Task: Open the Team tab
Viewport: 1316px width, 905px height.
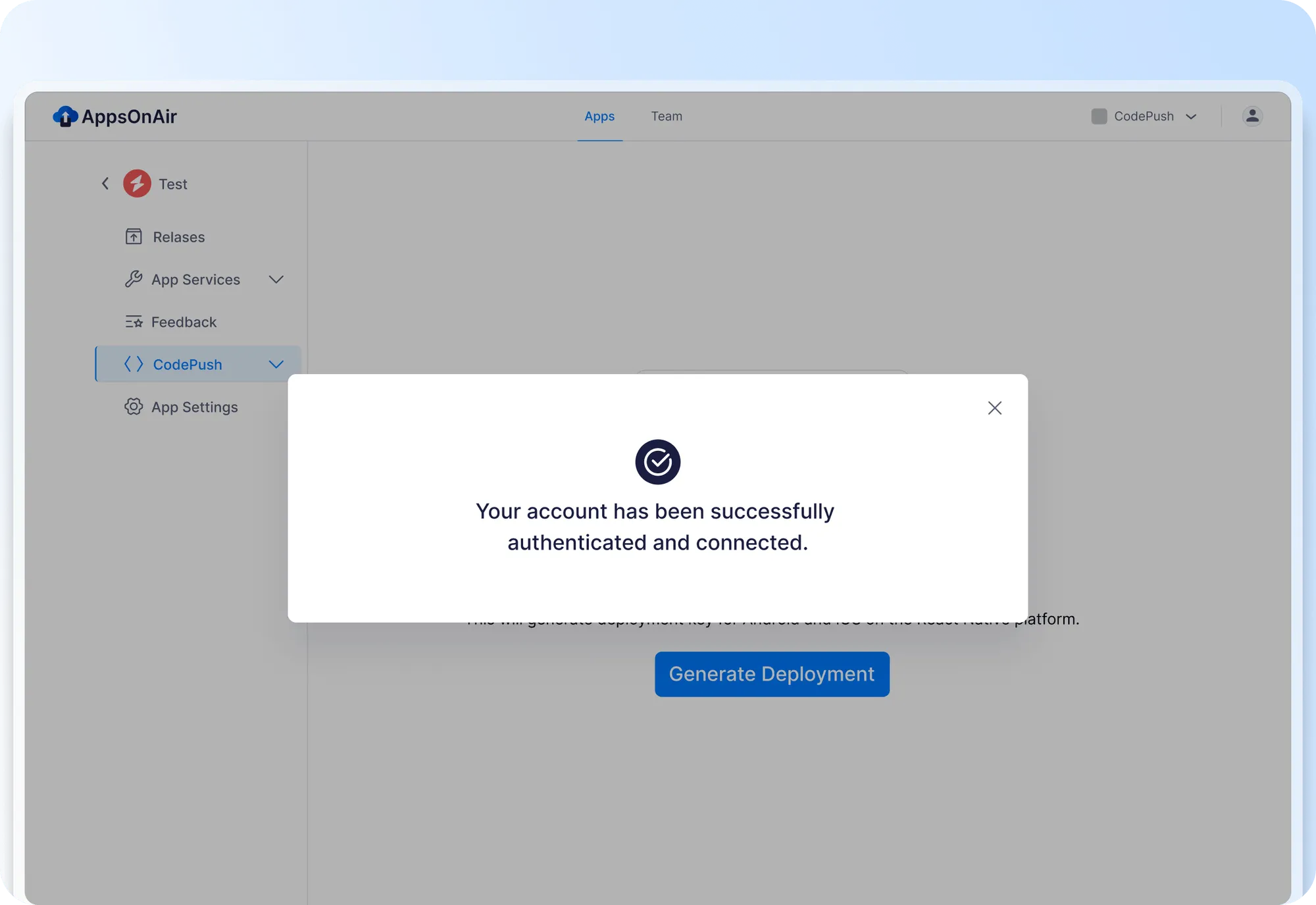Action: (667, 116)
